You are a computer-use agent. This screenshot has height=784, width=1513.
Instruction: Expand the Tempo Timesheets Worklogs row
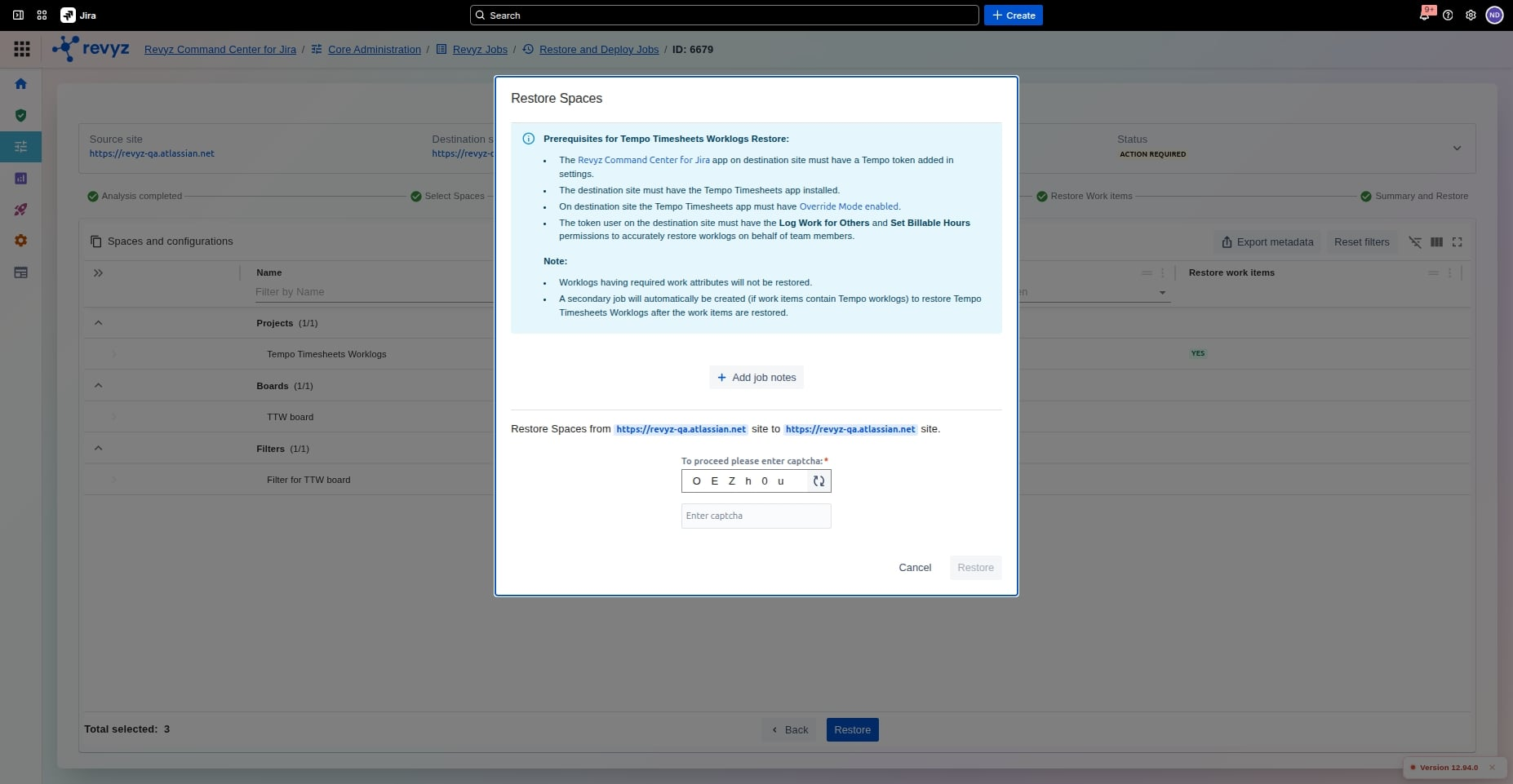pyautogui.click(x=113, y=354)
